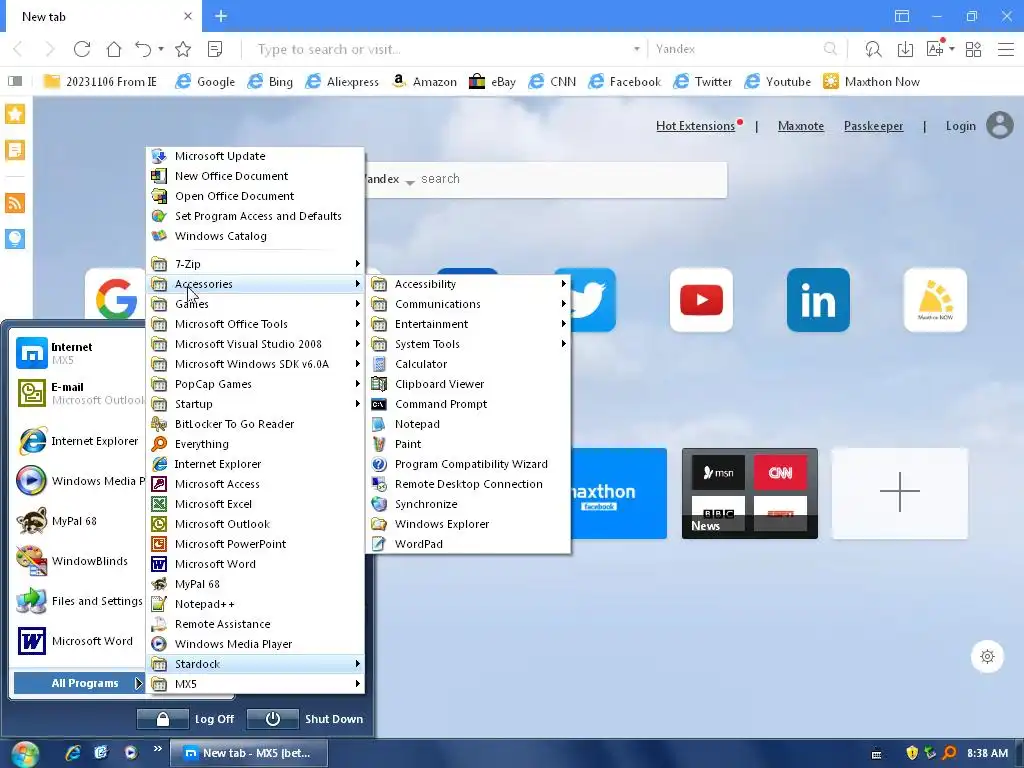Open the 20231106 From IE bookmarks folder

100,82
